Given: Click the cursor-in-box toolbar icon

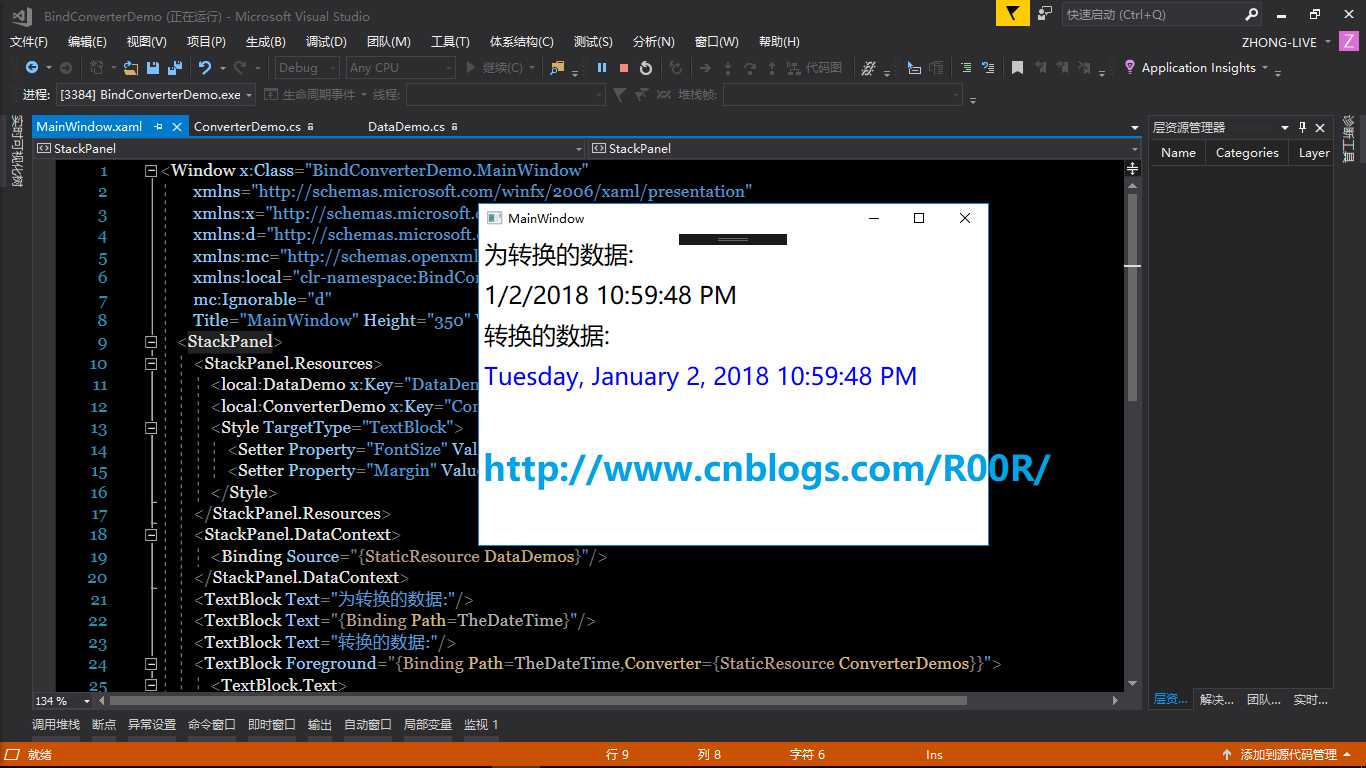Looking at the screenshot, I should (x=914, y=68).
